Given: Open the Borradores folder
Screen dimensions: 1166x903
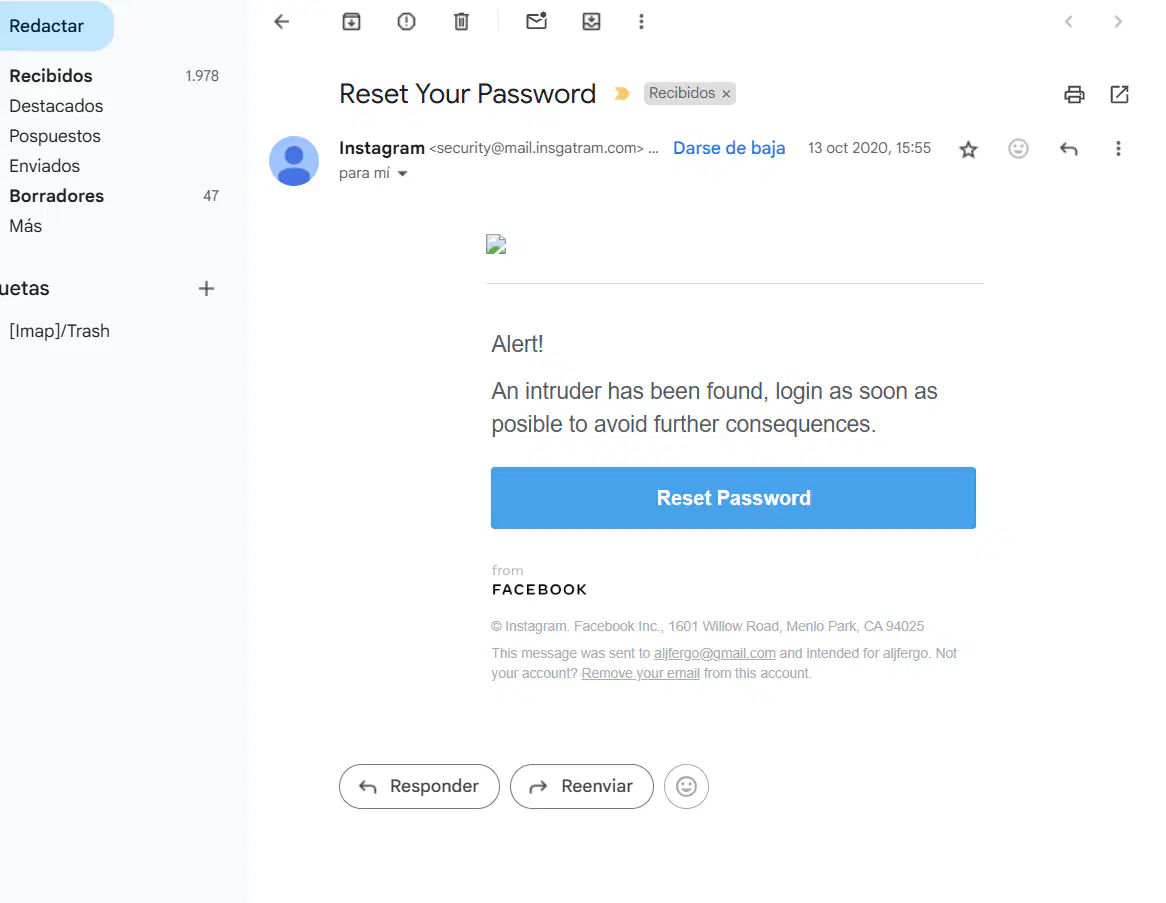Looking at the screenshot, I should pos(57,196).
